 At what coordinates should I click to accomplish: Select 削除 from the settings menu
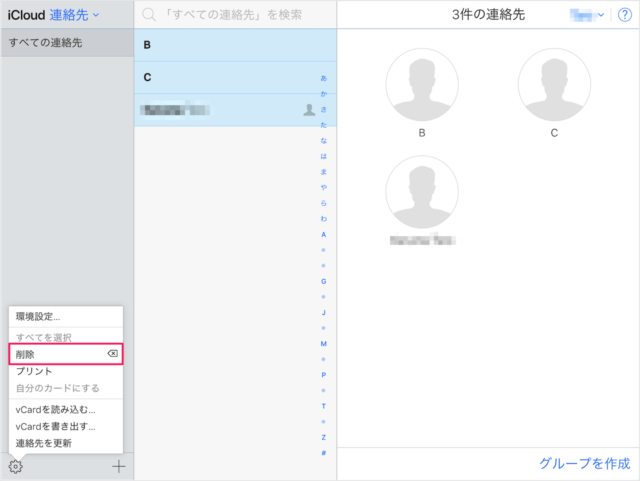pyautogui.click(x=26, y=355)
